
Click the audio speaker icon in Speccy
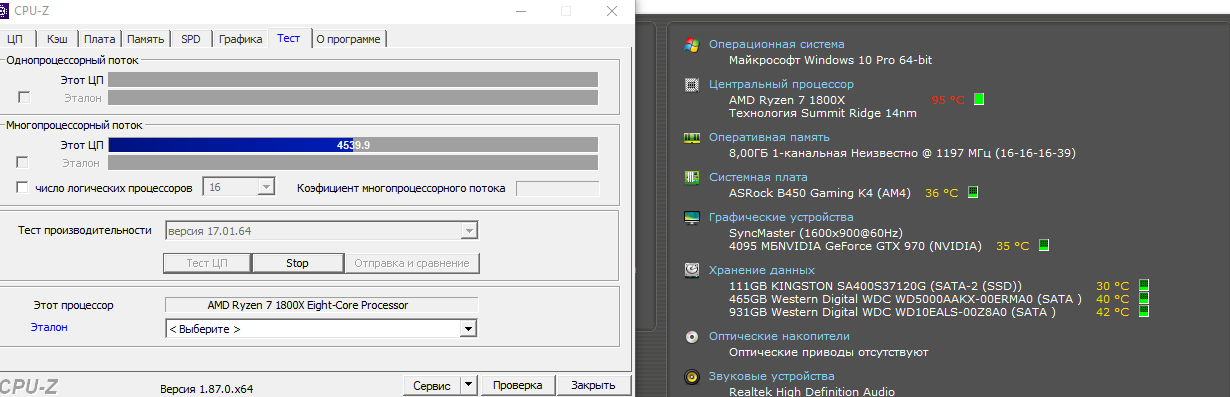(x=691, y=377)
